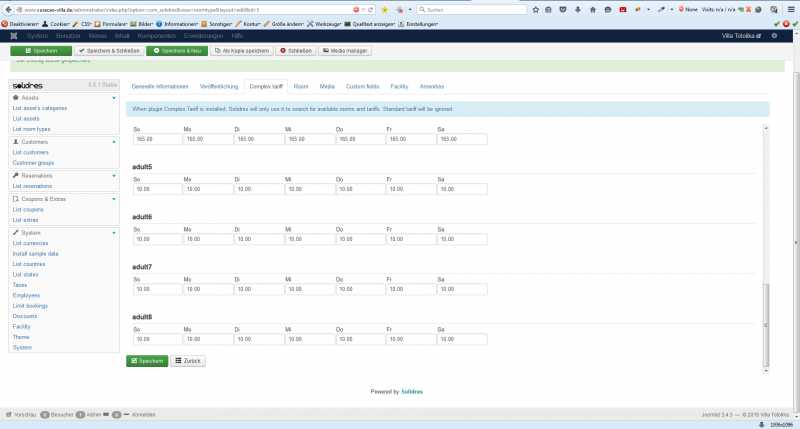Open the Firefox hamburger menu
Viewport: 800px width, 429px height.
pos(790,9)
